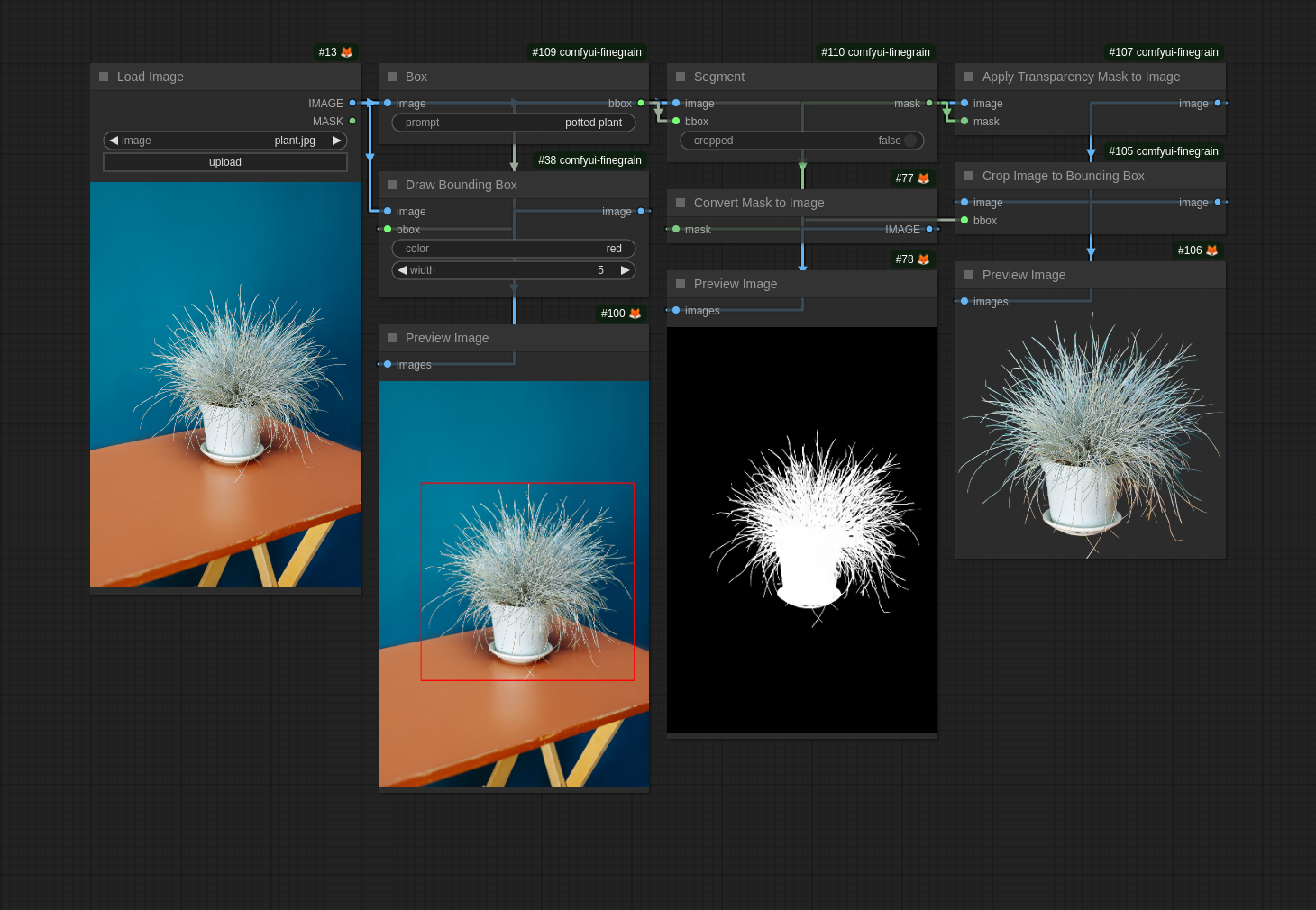The image size is (1316, 910).
Task: Click the #107 comfyui-finegrain badge
Action: click(1164, 52)
